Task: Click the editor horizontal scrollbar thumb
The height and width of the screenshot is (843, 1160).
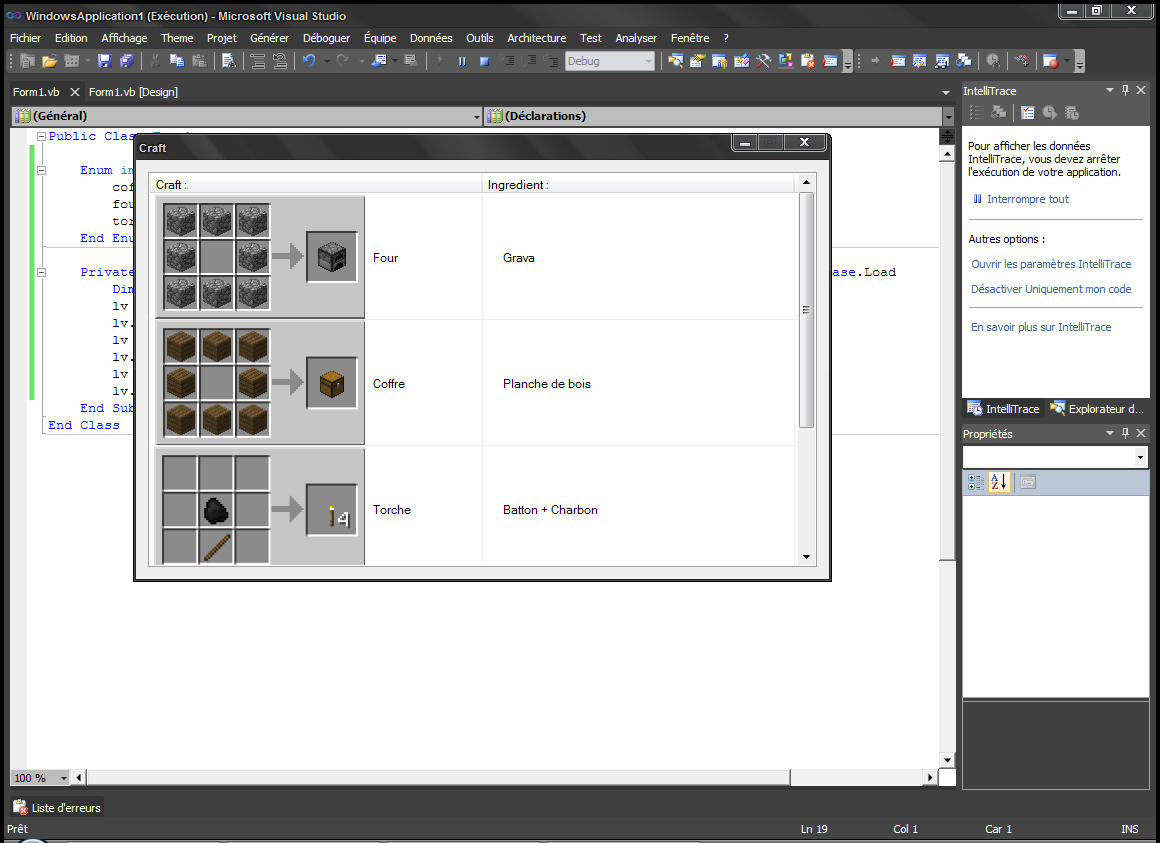Action: (439, 777)
